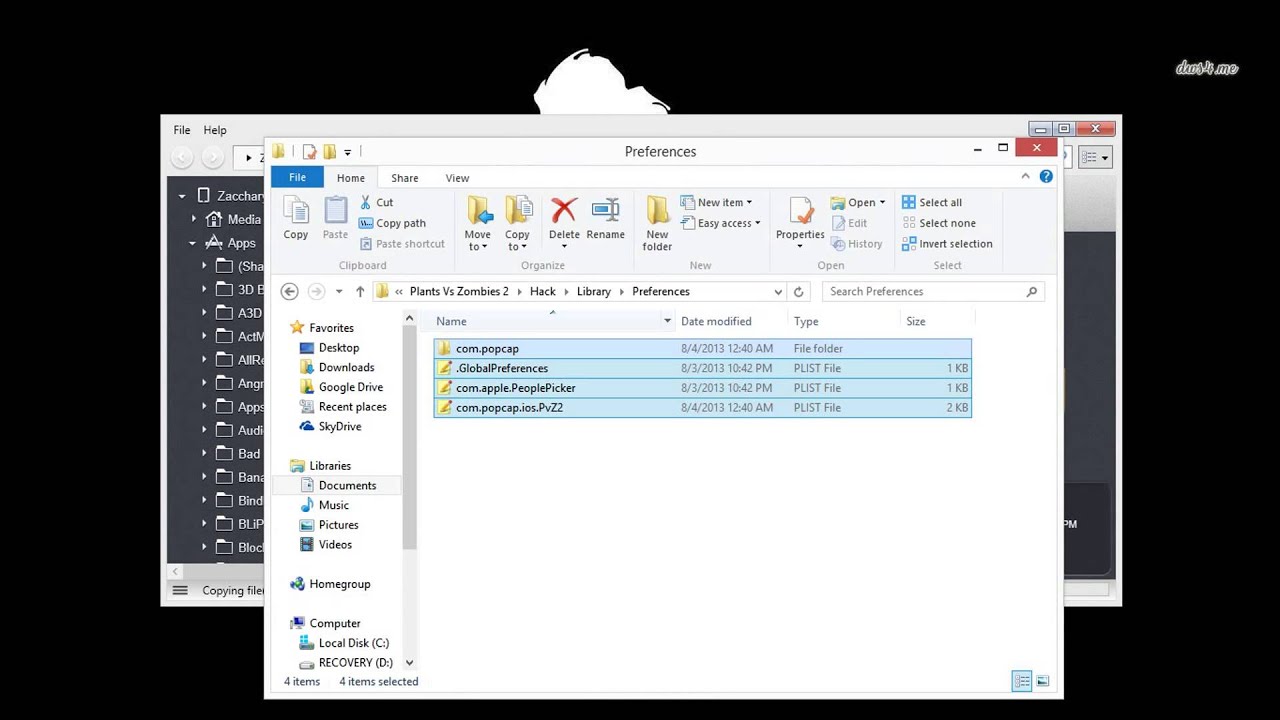Click Copy path in the ribbon
Screen dimensions: 1280x720
coord(392,223)
